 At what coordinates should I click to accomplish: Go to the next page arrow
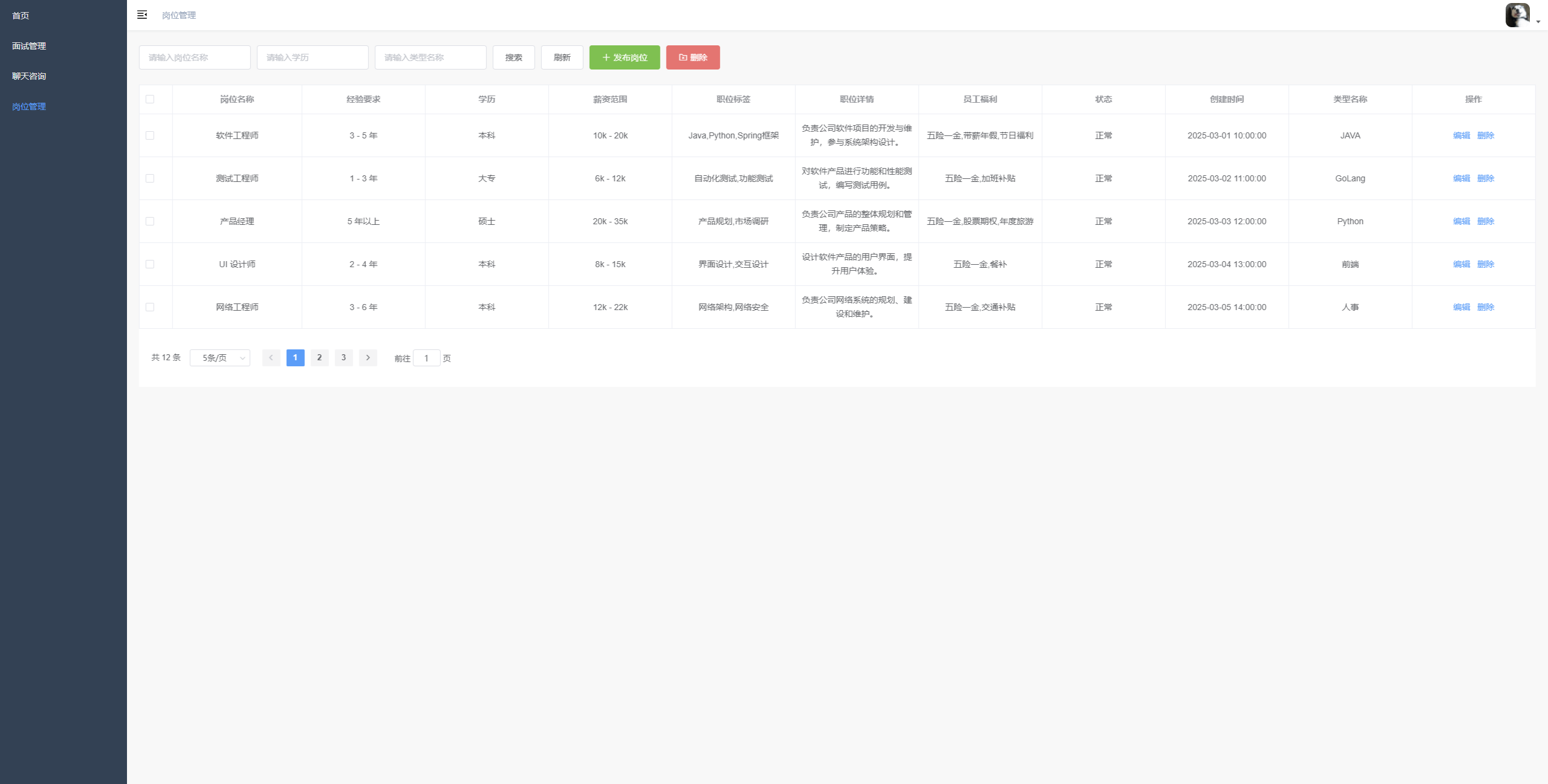pyautogui.click(x=368, y=358)
